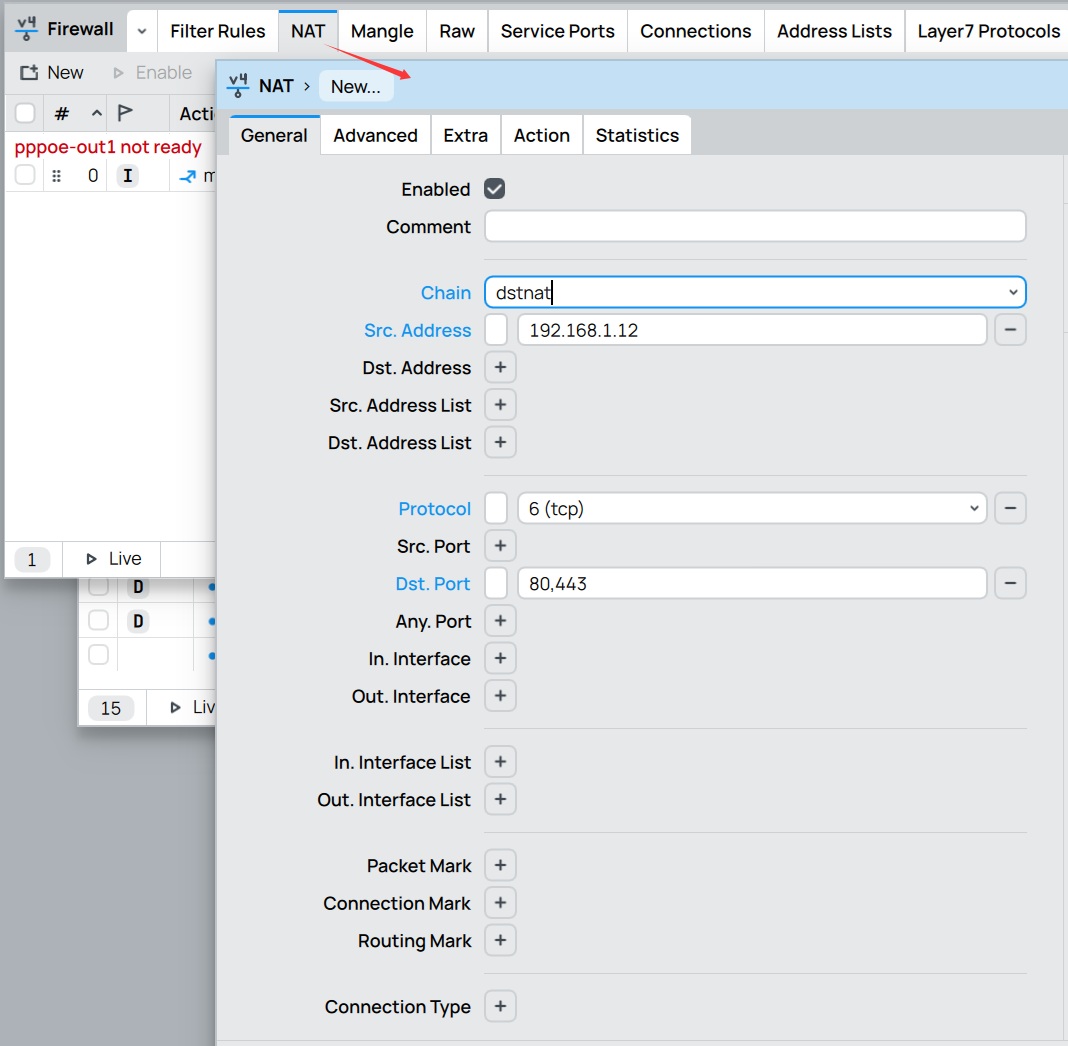Image resolution: width=1068 pixels, height=1046 pixels.
Task: Click the plus icon next to Dst. Address
Action: tap(500, 367)
